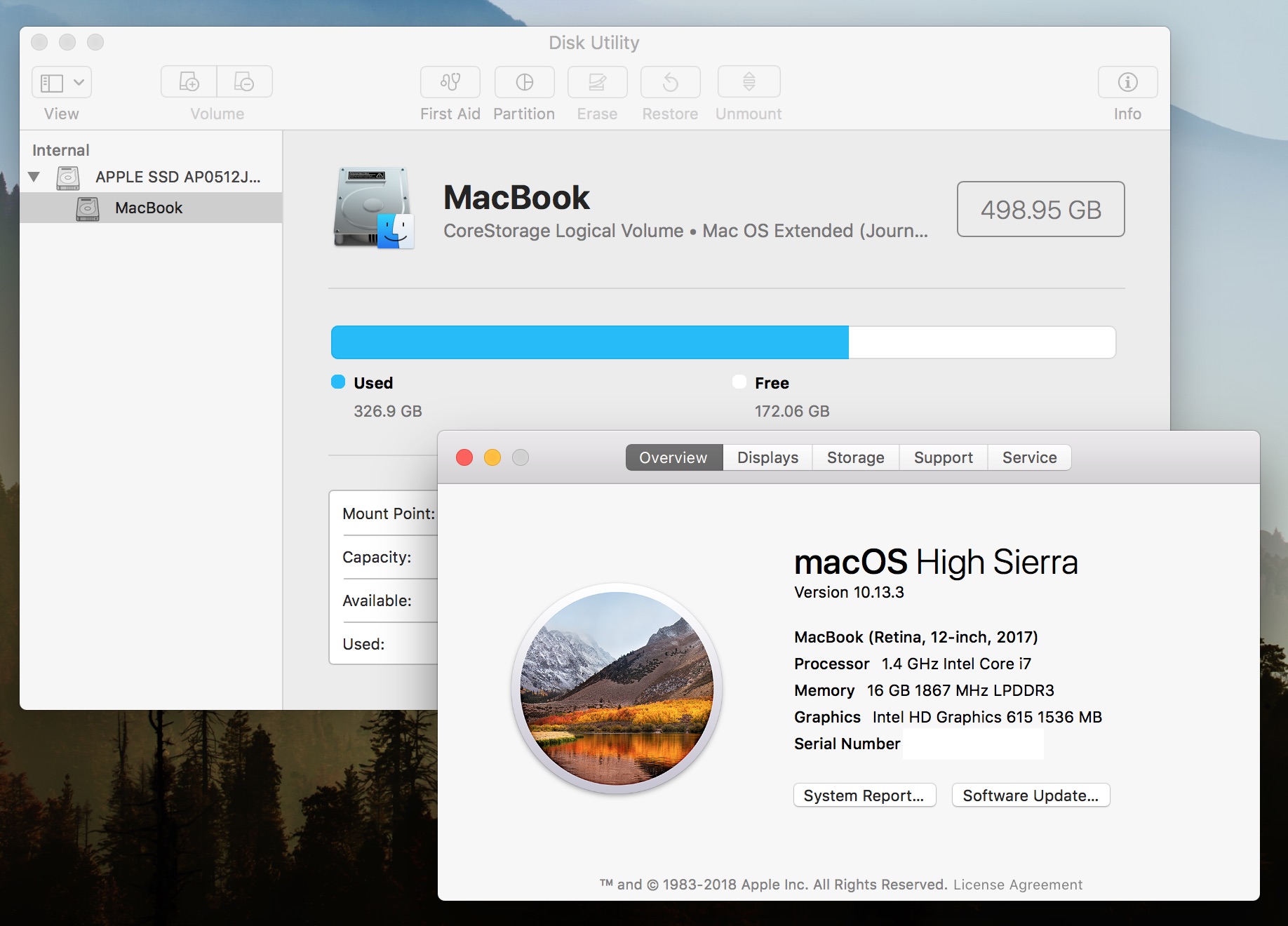Select the APPLE SSD AP0512J drive in sidebar
1288x926 pixels.
151,177
